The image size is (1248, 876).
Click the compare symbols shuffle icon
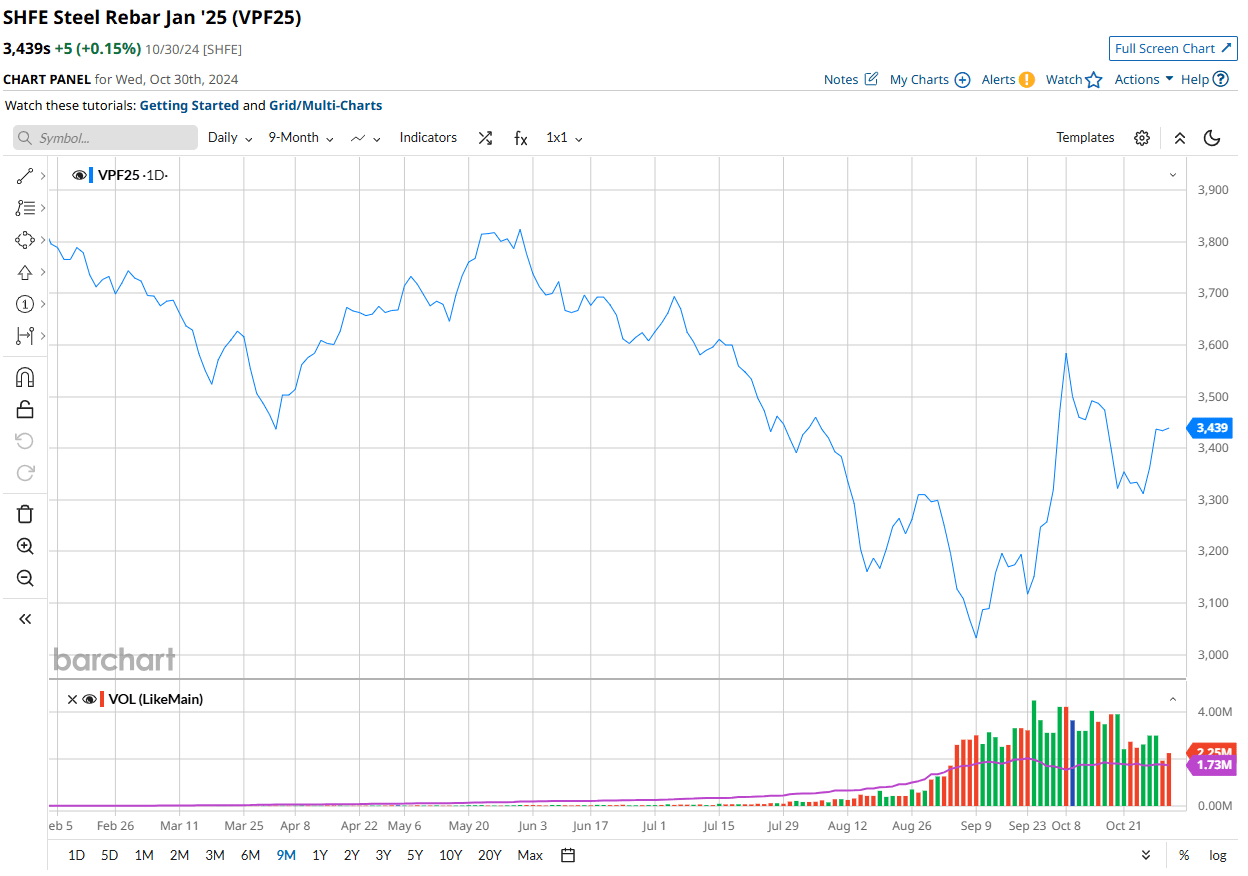(485, 138)
